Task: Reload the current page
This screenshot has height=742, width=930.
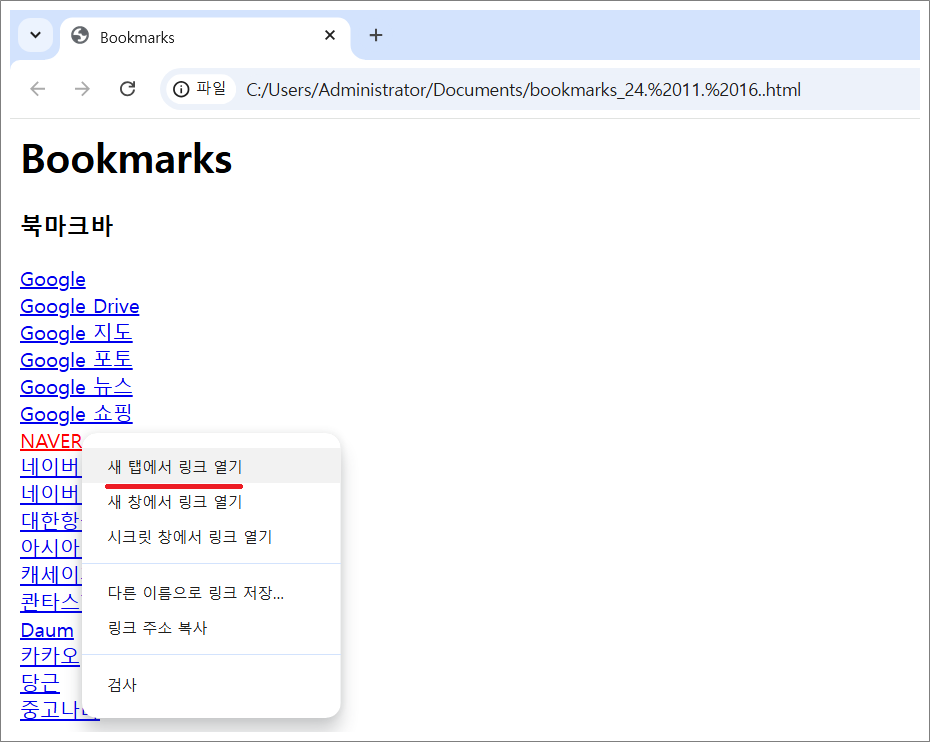Action: tap(128, 89)
